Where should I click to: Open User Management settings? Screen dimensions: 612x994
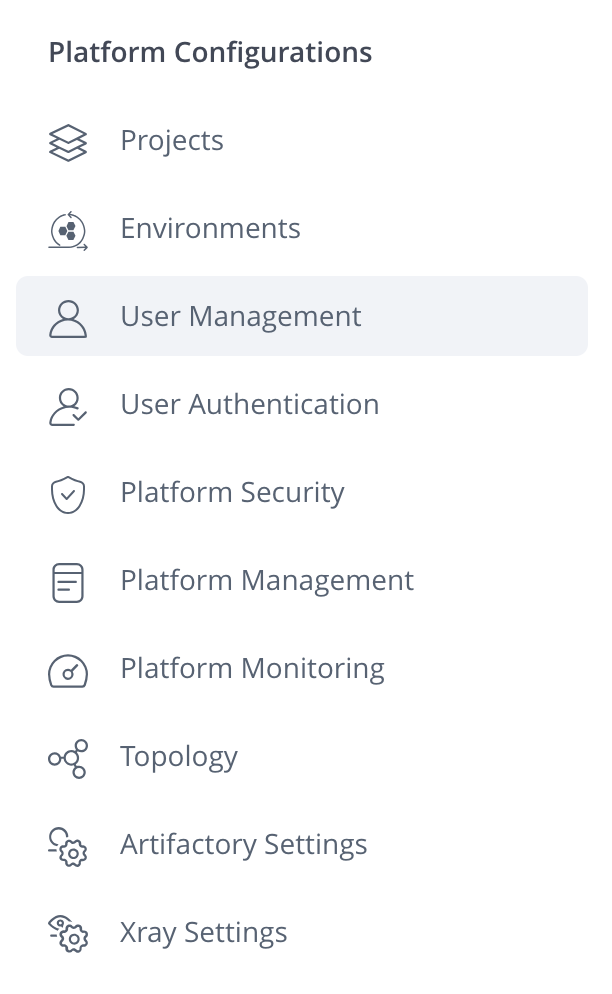[240, 316]
